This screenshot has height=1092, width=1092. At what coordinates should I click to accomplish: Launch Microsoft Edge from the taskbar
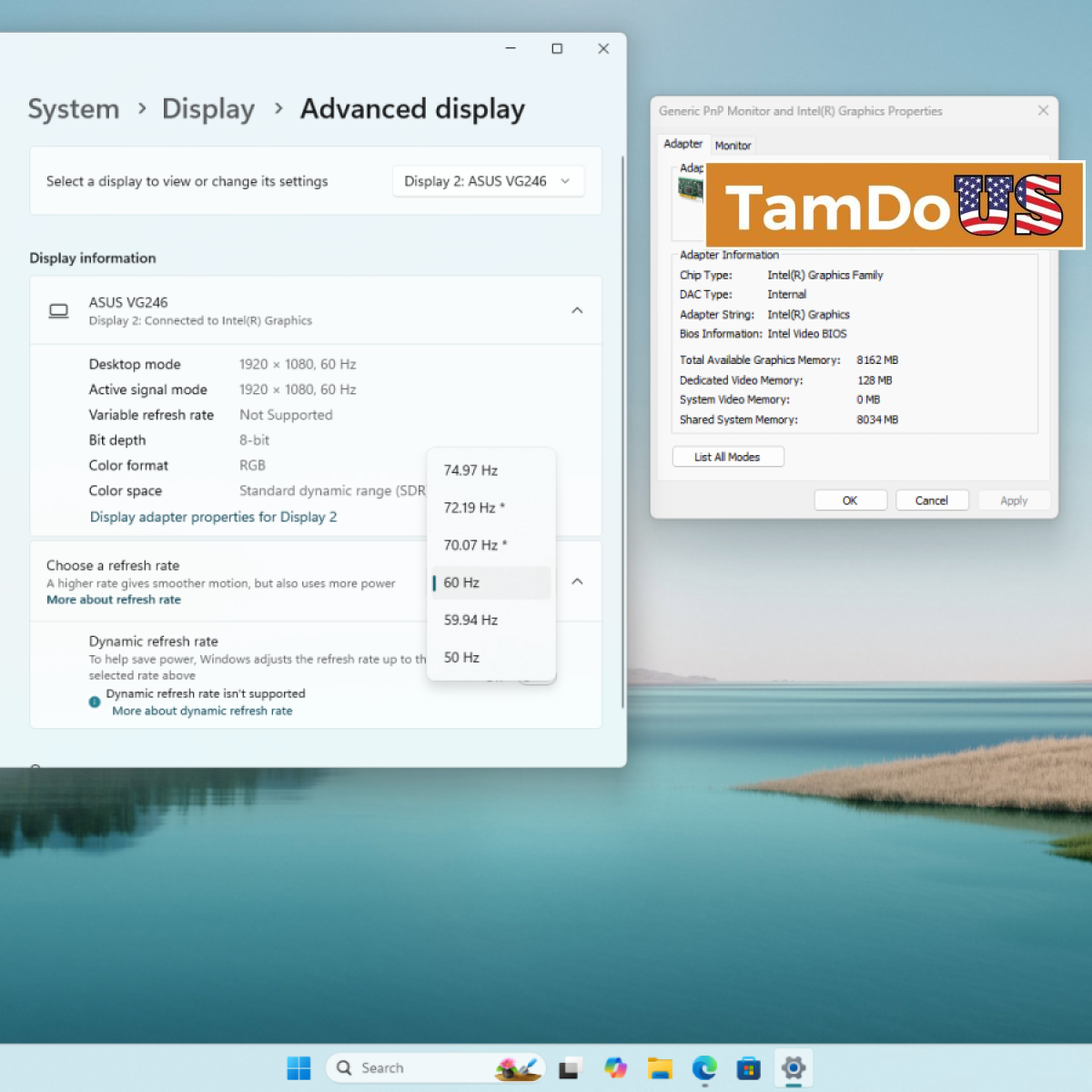(x=704, y=1067)
